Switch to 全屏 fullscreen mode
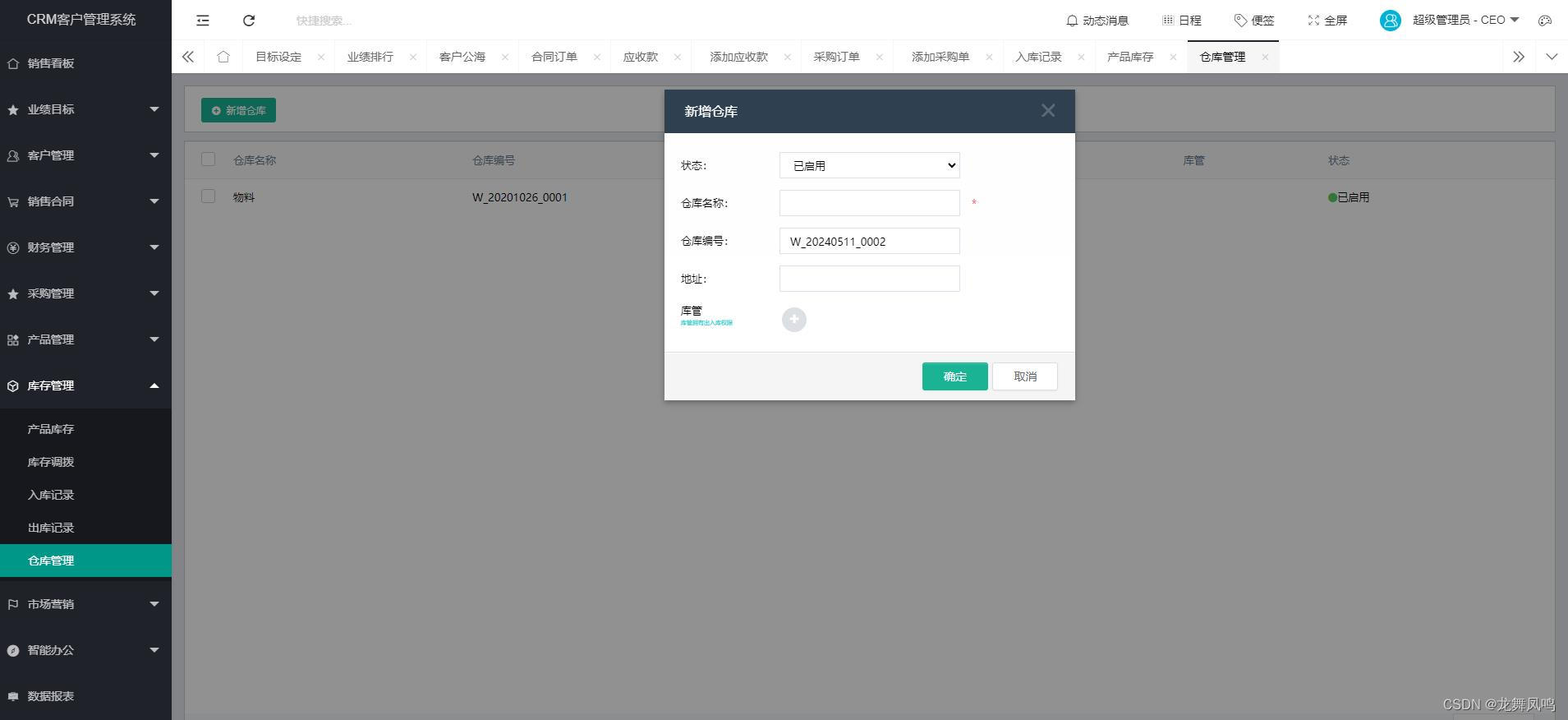Screen dimensions: 1568x720 pos(1327,21)
